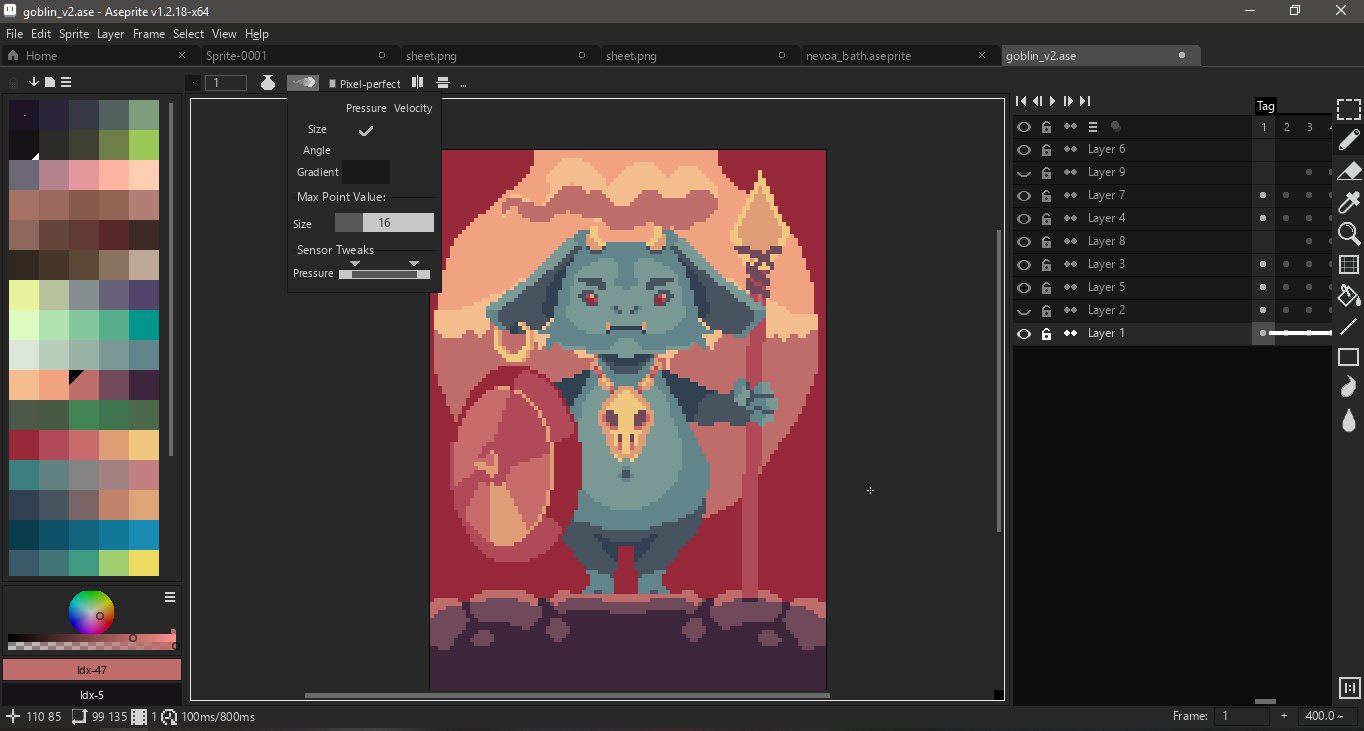Go to last frame
1364x731 pixels.
pyautogui.click(x=1084, y=101)
